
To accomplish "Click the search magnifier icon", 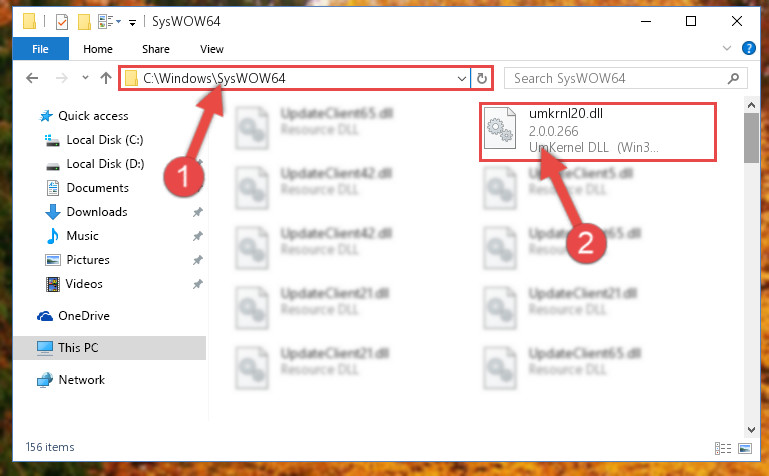I will click(733, 78).
